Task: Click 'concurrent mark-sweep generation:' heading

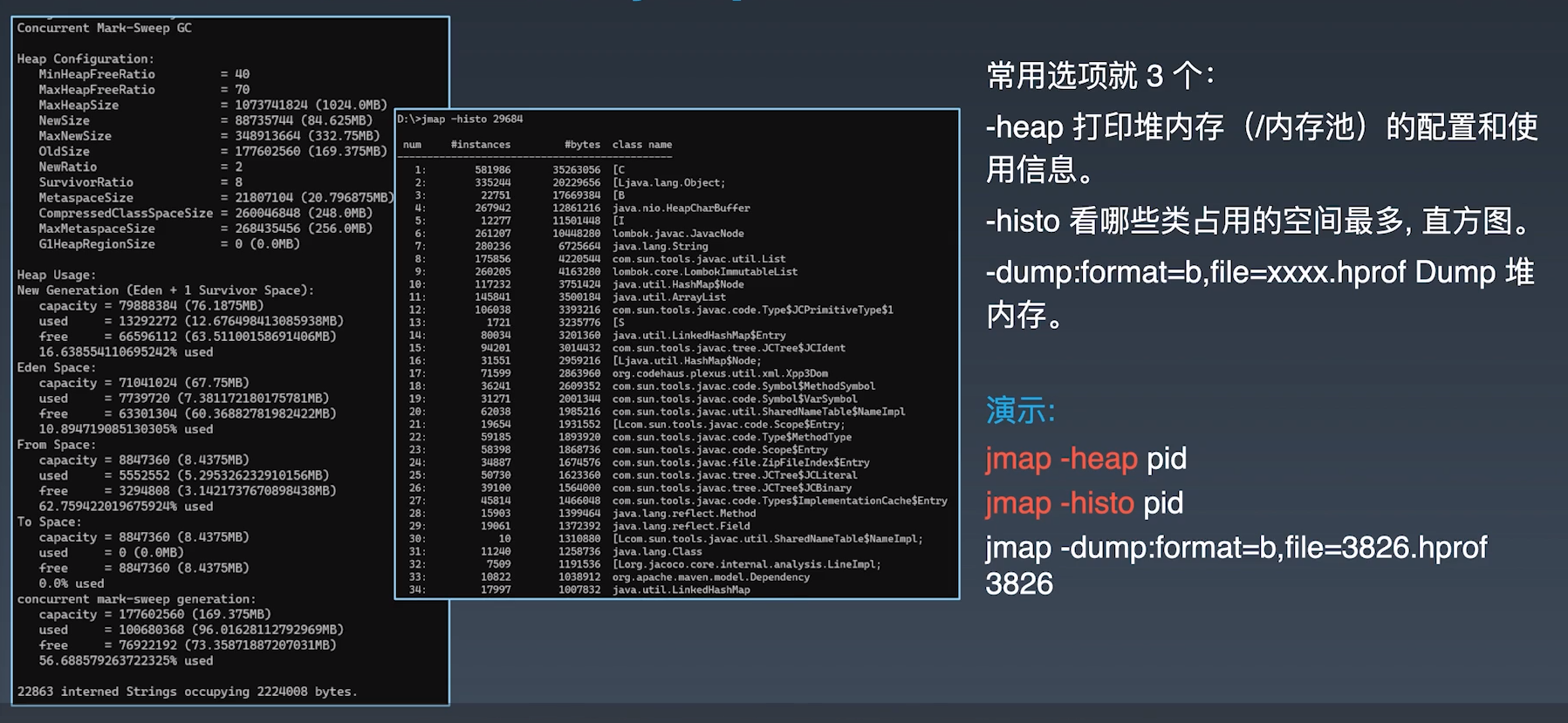Action: click(x=137, y=599)
